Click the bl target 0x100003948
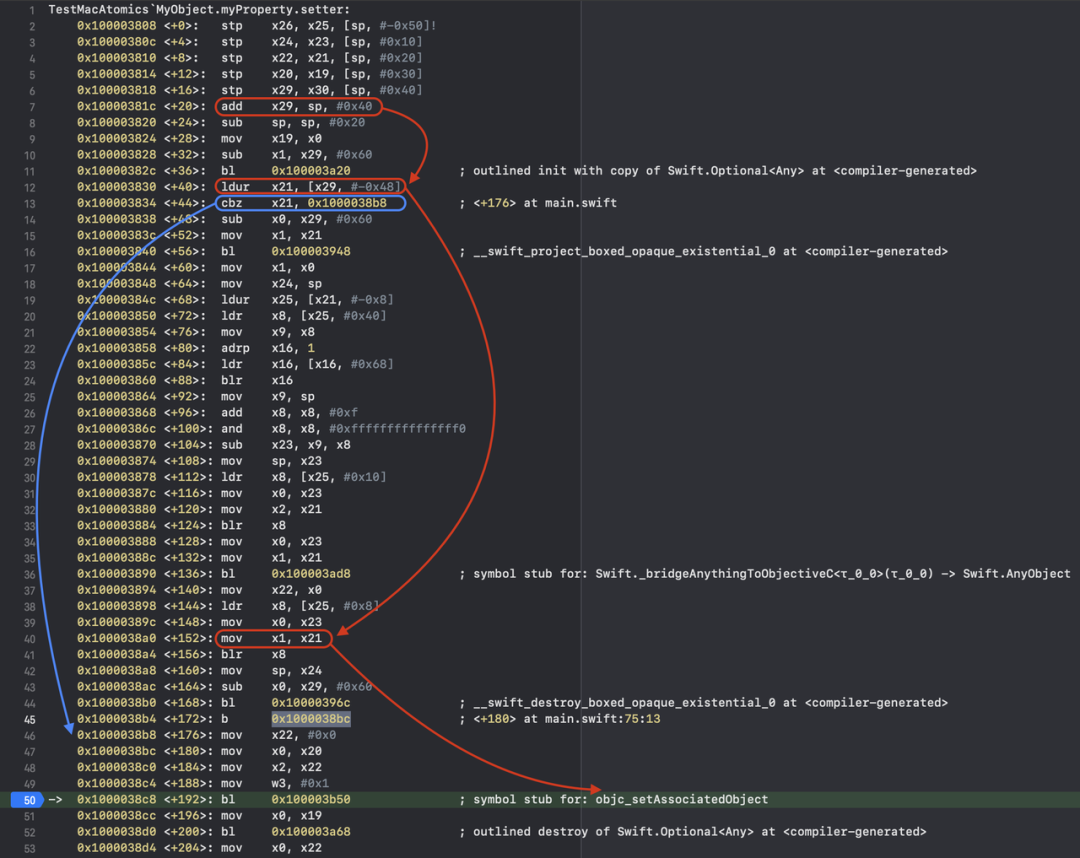 [x=311, y=251]
